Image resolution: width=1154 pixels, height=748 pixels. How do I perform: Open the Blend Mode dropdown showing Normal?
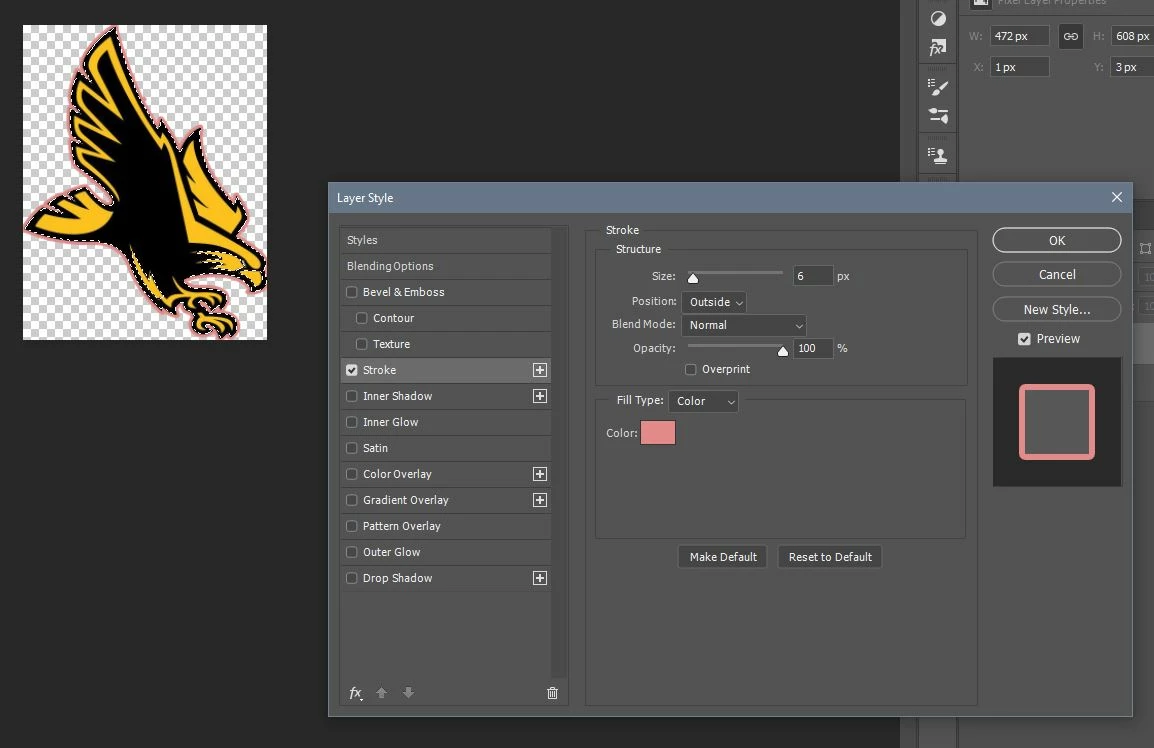click(743, 325)
